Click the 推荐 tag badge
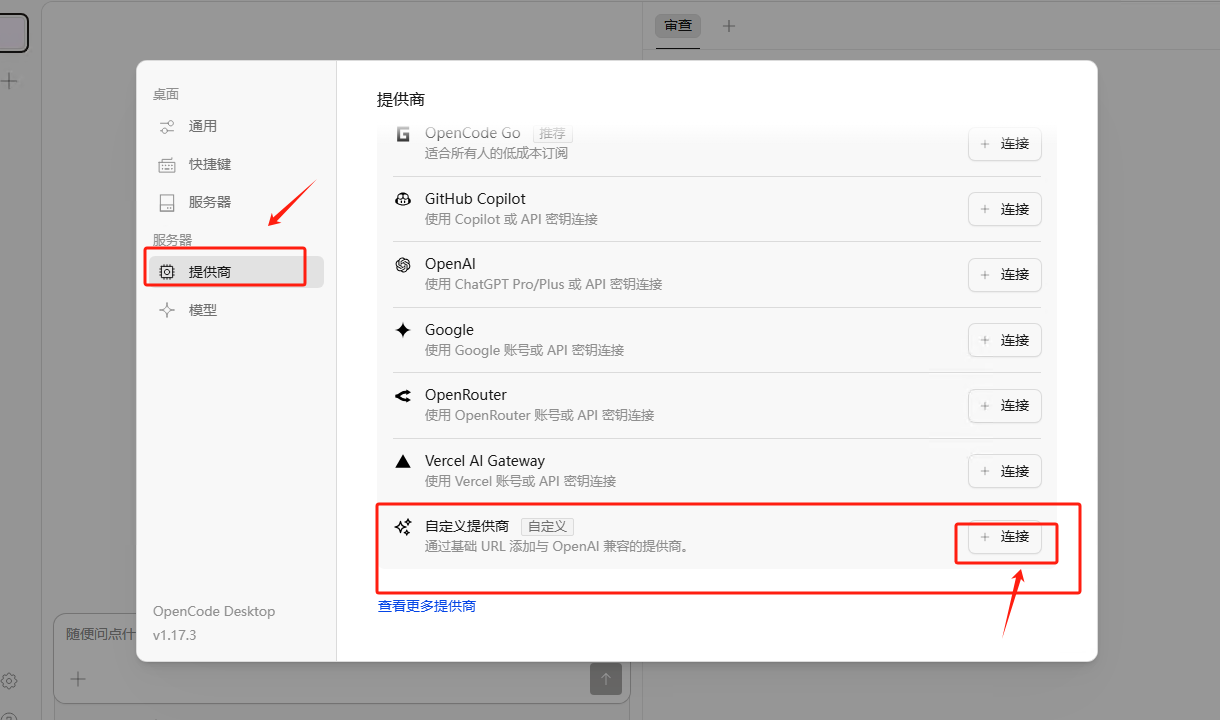Screen dimensions: 1220x720 (x=552, y=133)
